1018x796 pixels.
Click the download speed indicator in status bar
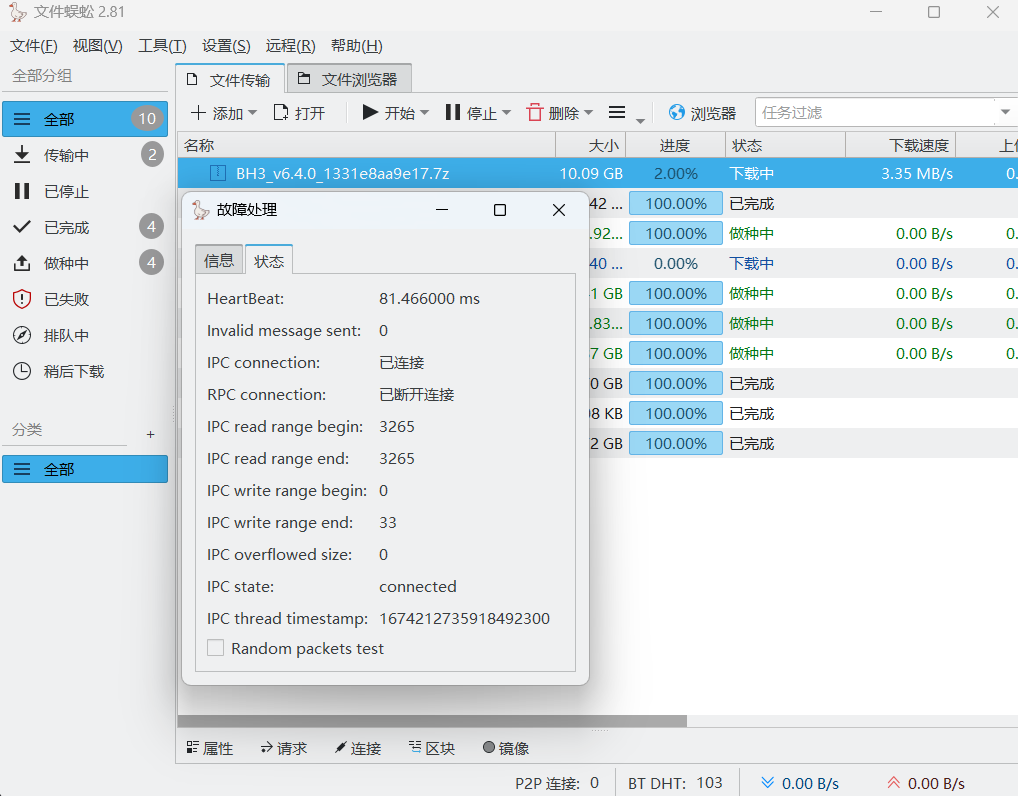pos(800,784)
